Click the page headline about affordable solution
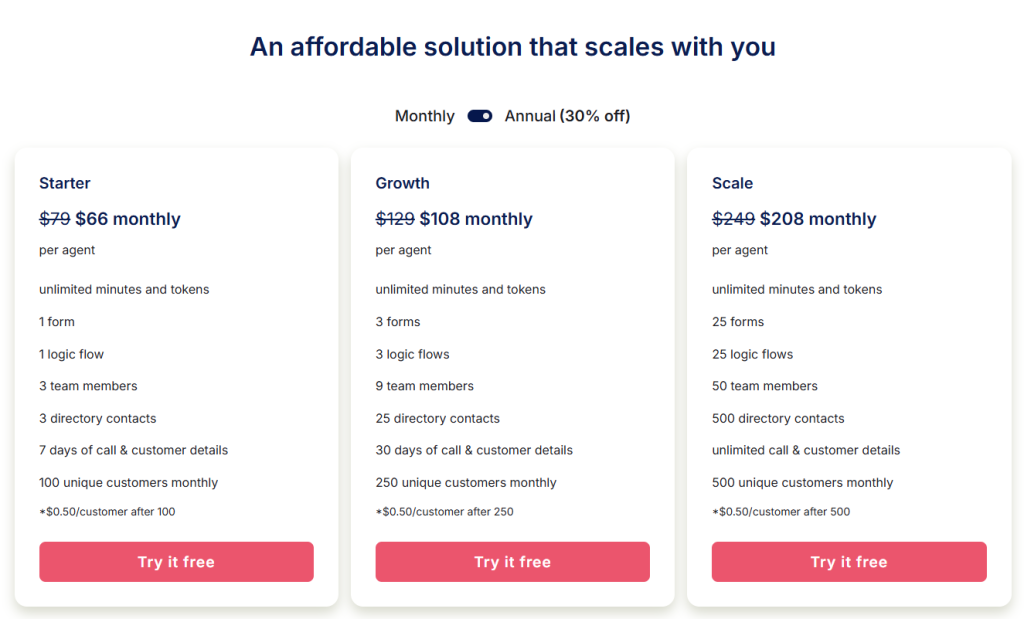The image size is (1024, 619). tap(512, 47)
